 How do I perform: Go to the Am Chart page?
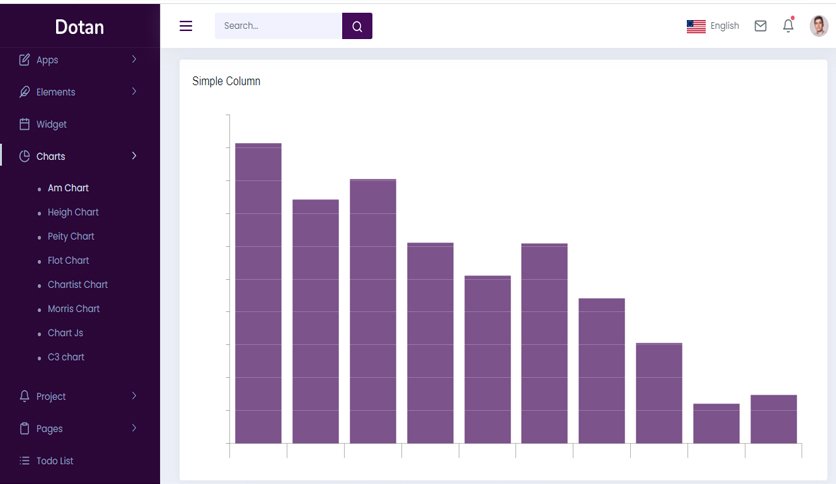pyautogui.click(x=68, y=188)
